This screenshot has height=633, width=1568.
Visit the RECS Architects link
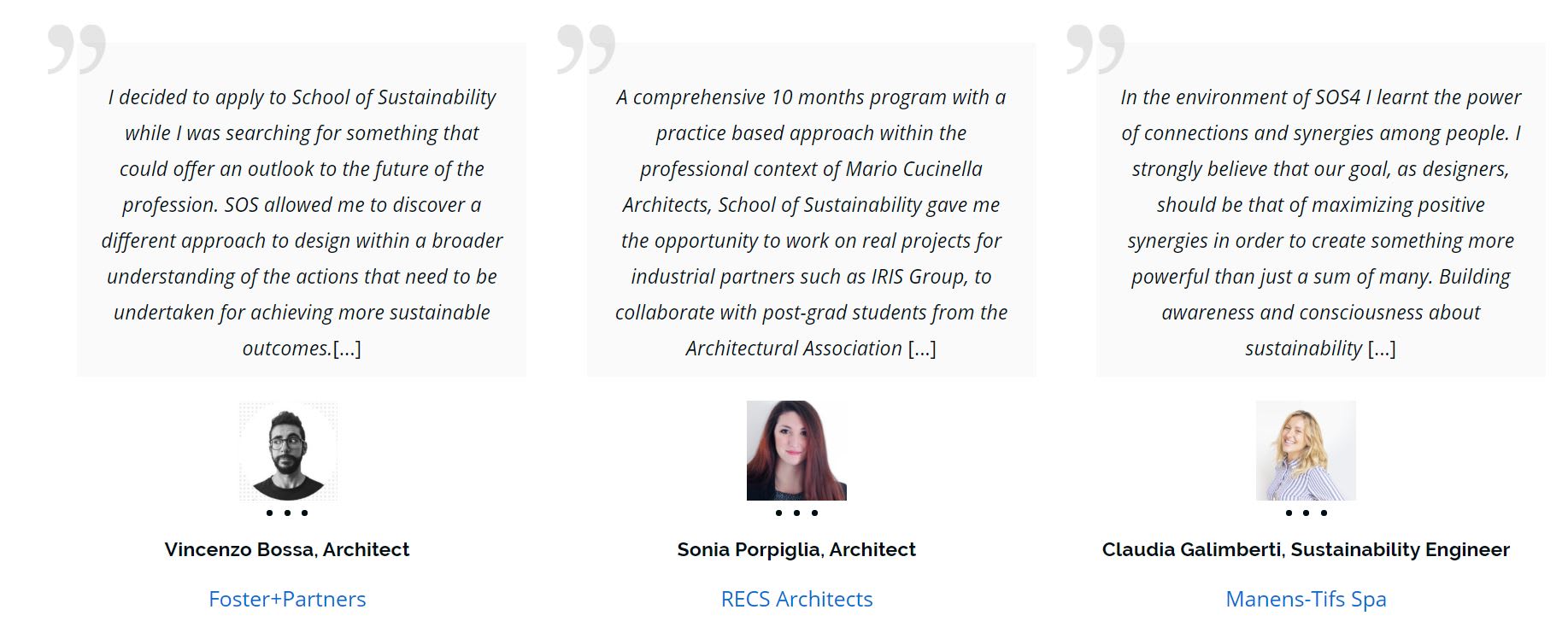(x=796, y=599)
